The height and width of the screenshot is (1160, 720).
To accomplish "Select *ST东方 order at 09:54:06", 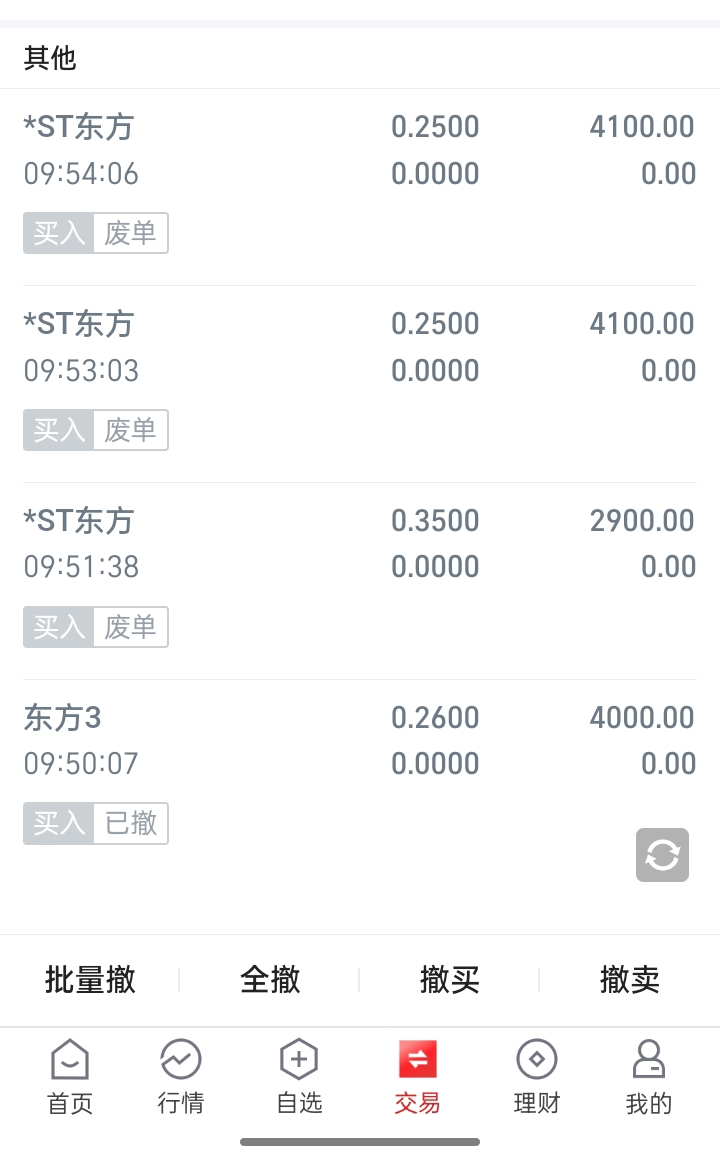I will click(360, 187).
